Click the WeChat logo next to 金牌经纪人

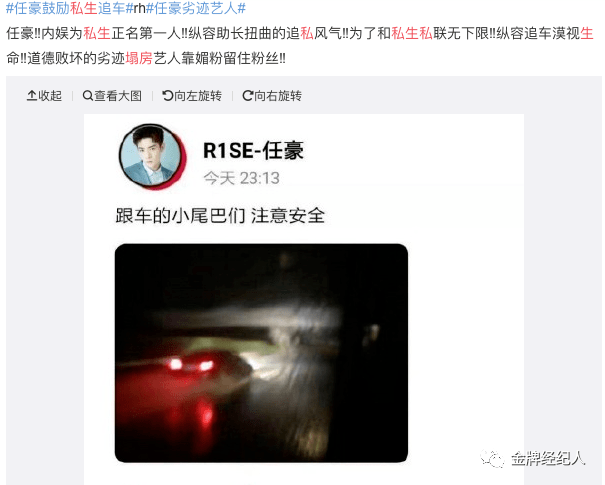(492, 459)
